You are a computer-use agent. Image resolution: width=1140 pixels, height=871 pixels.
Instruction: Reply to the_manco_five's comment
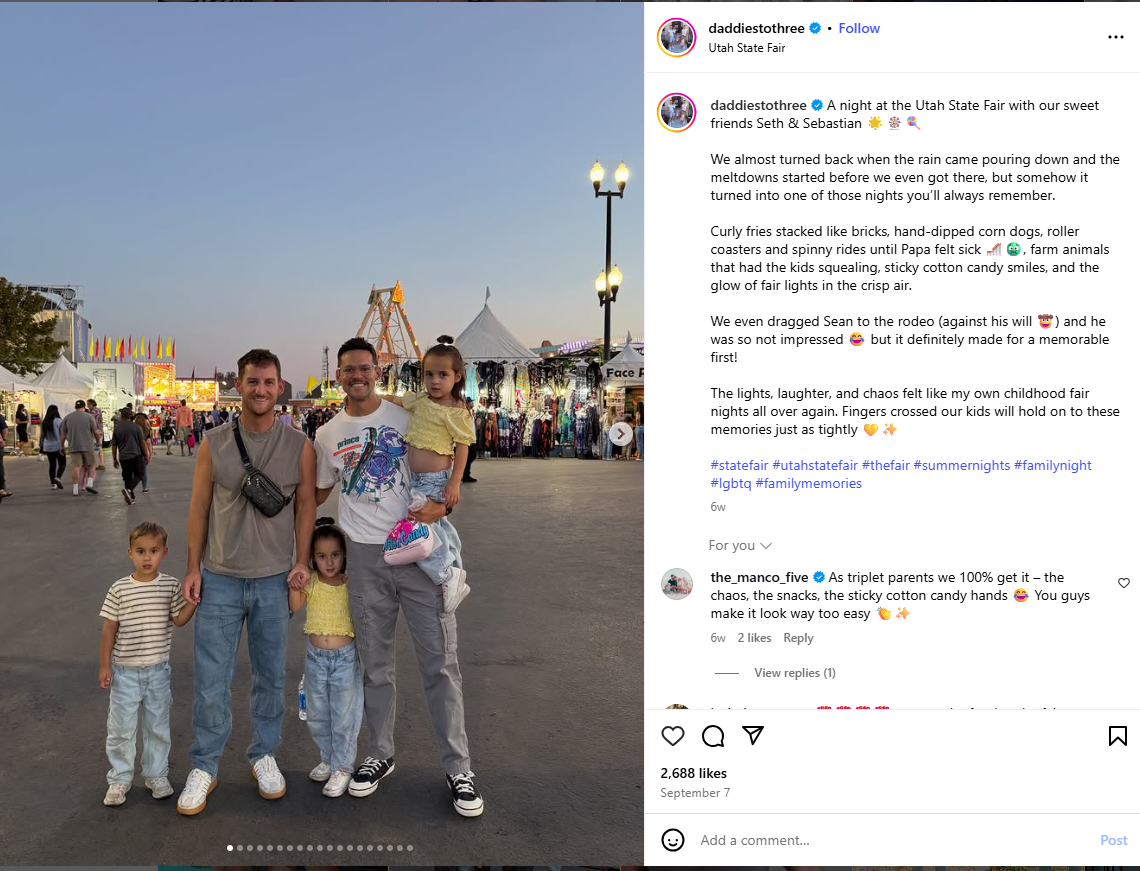click(x=798, y=638)
